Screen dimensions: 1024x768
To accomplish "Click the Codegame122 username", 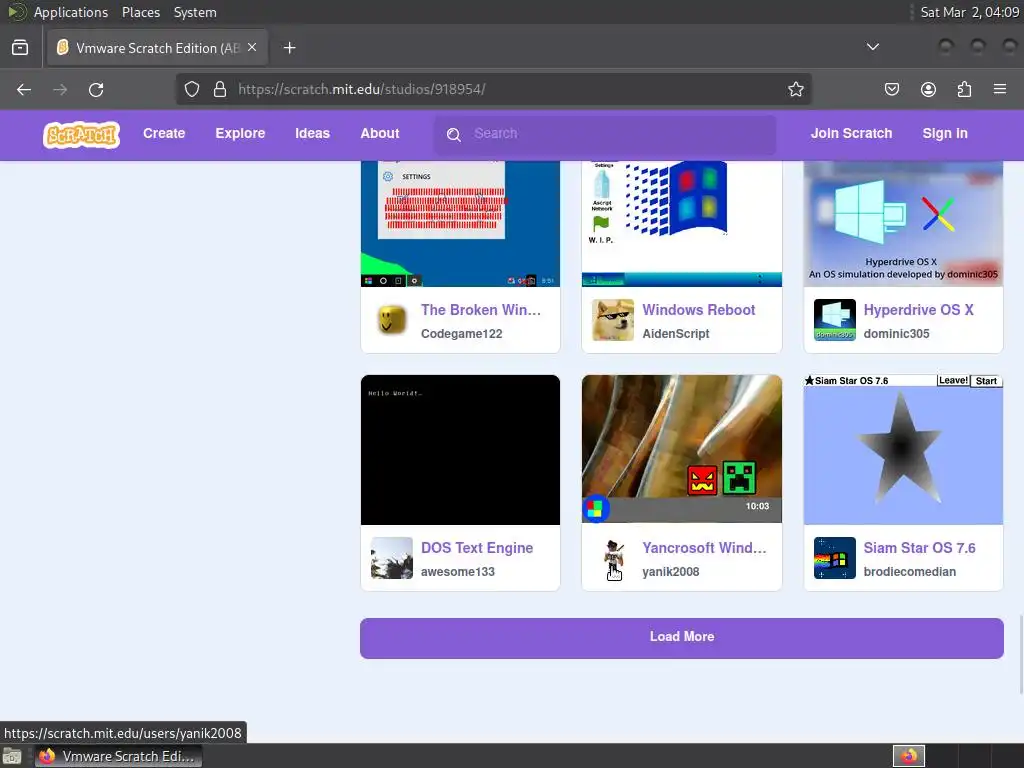I will pos(461,334).
